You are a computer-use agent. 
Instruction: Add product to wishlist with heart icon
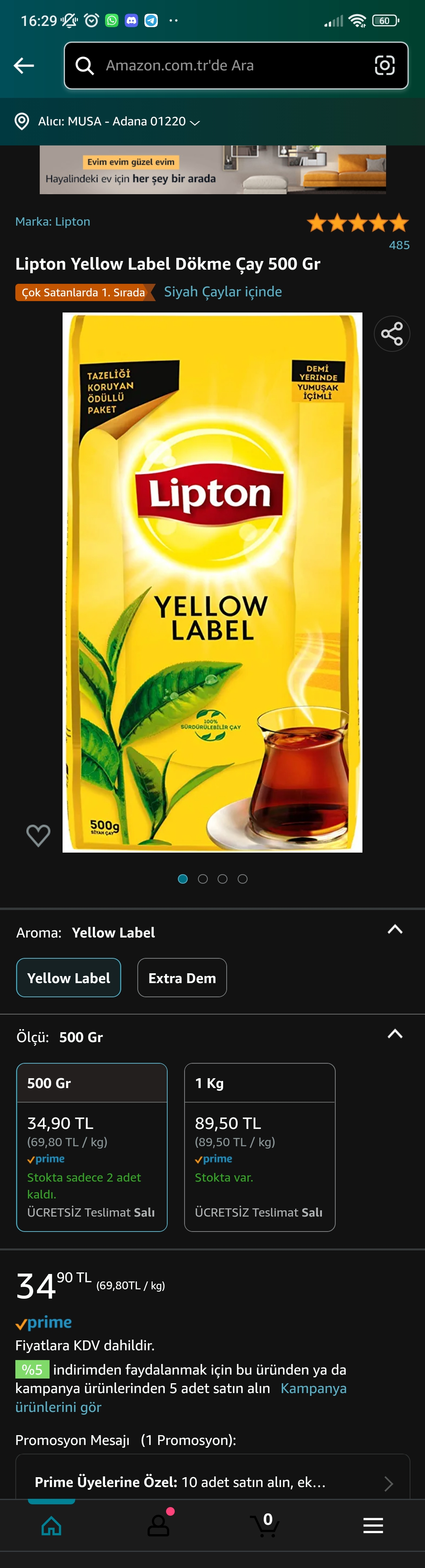tap(38, 835)
